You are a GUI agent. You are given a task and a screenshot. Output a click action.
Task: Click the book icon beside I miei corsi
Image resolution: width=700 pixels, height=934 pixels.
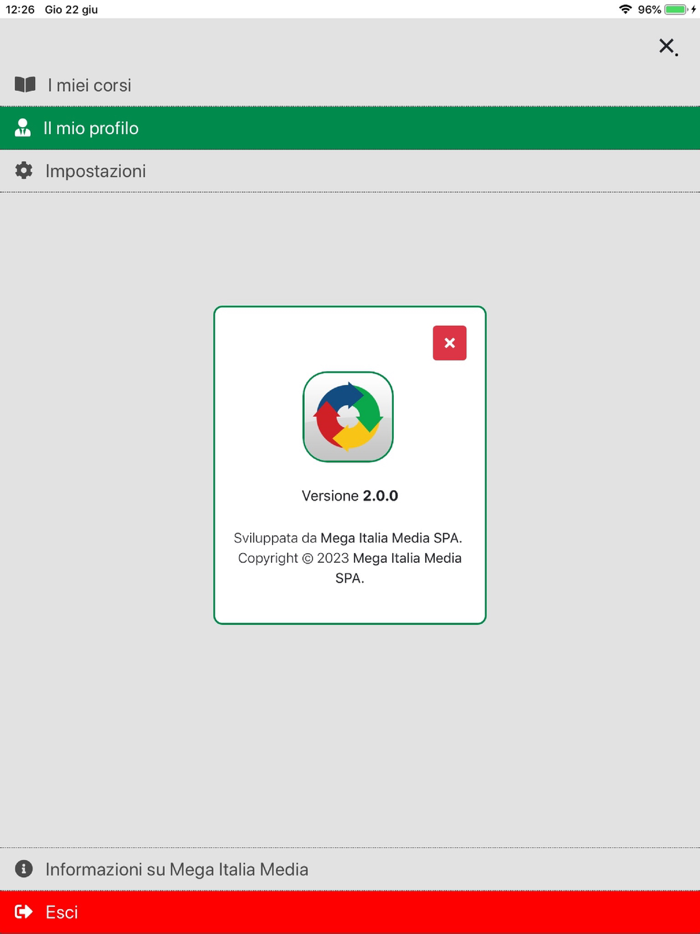pos(25,85)
